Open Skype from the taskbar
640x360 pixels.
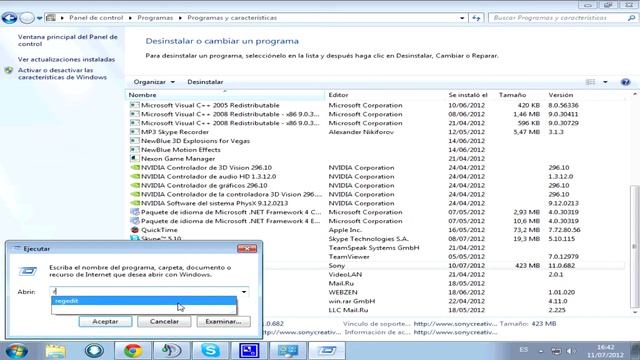pyautogui.click(x=211, y=351)
